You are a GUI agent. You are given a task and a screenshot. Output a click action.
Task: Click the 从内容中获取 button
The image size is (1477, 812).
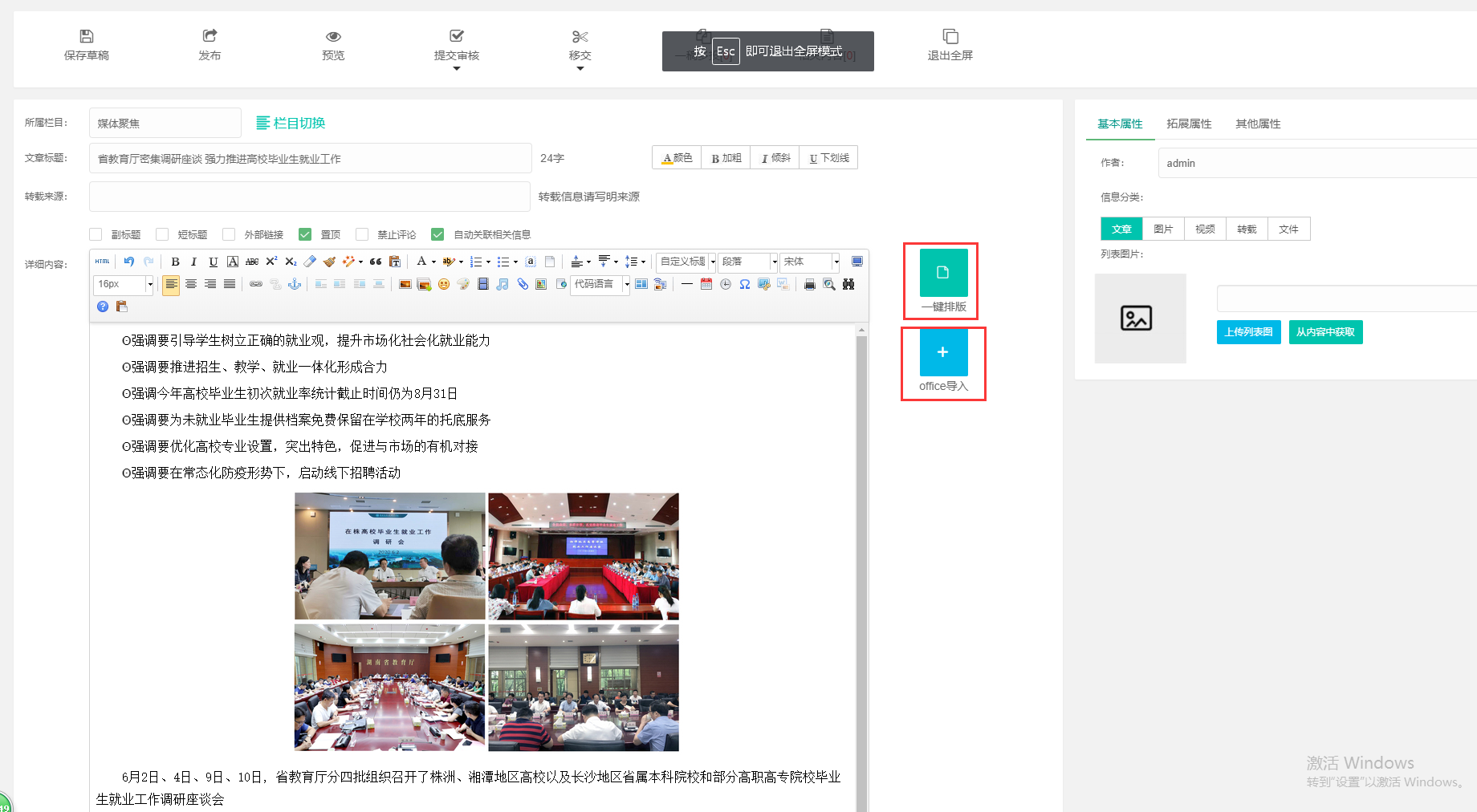(1325, 332)
